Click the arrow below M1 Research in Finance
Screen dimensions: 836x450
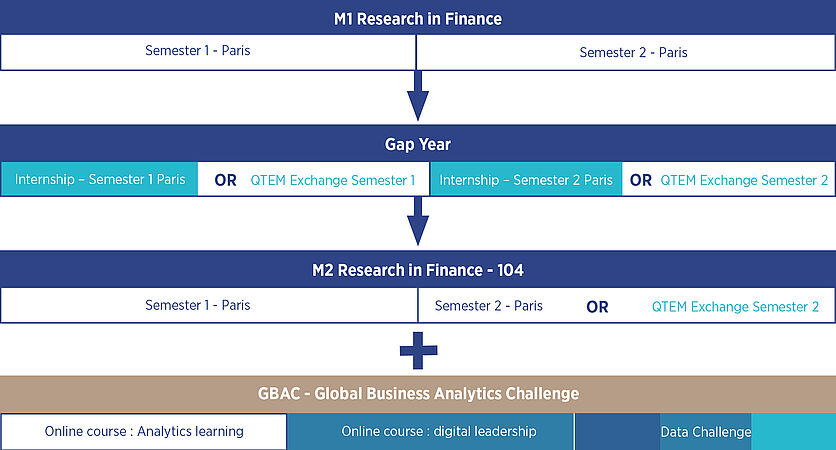click(418, 96)
